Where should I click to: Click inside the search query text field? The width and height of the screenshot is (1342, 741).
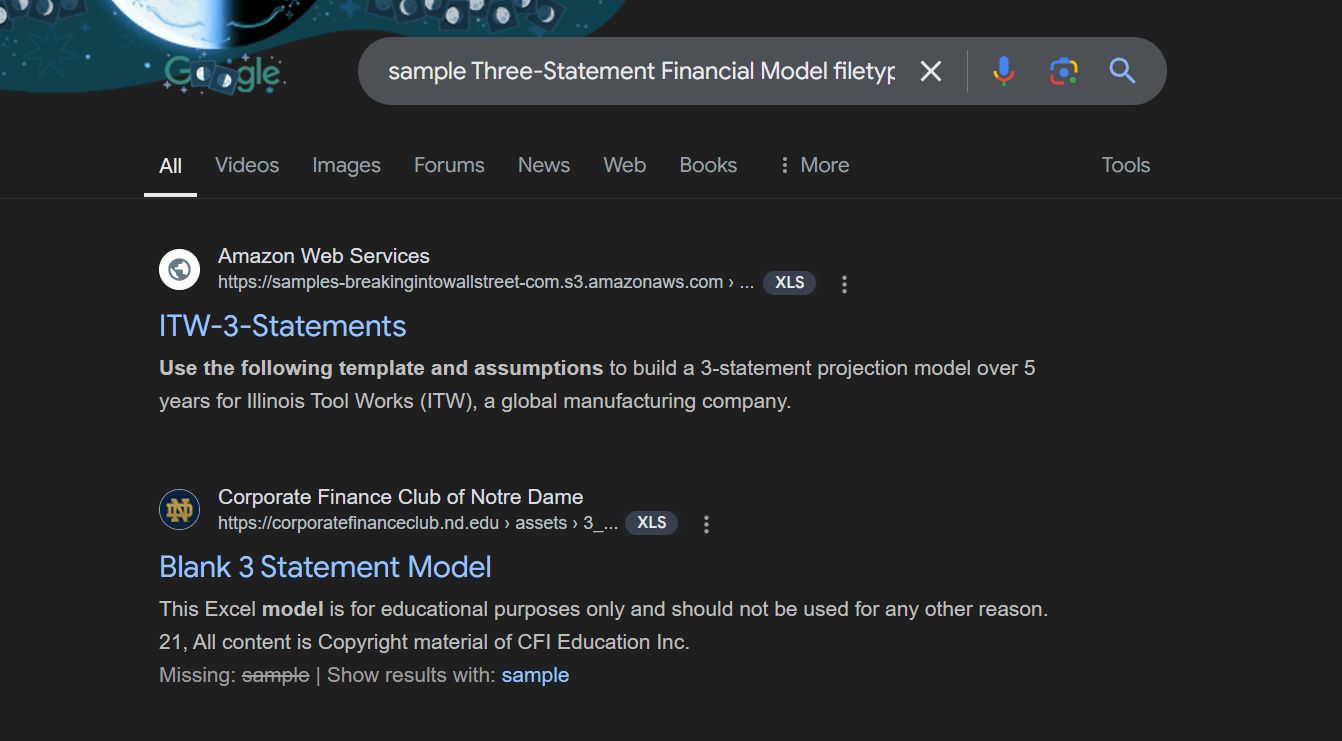point(640,71)
